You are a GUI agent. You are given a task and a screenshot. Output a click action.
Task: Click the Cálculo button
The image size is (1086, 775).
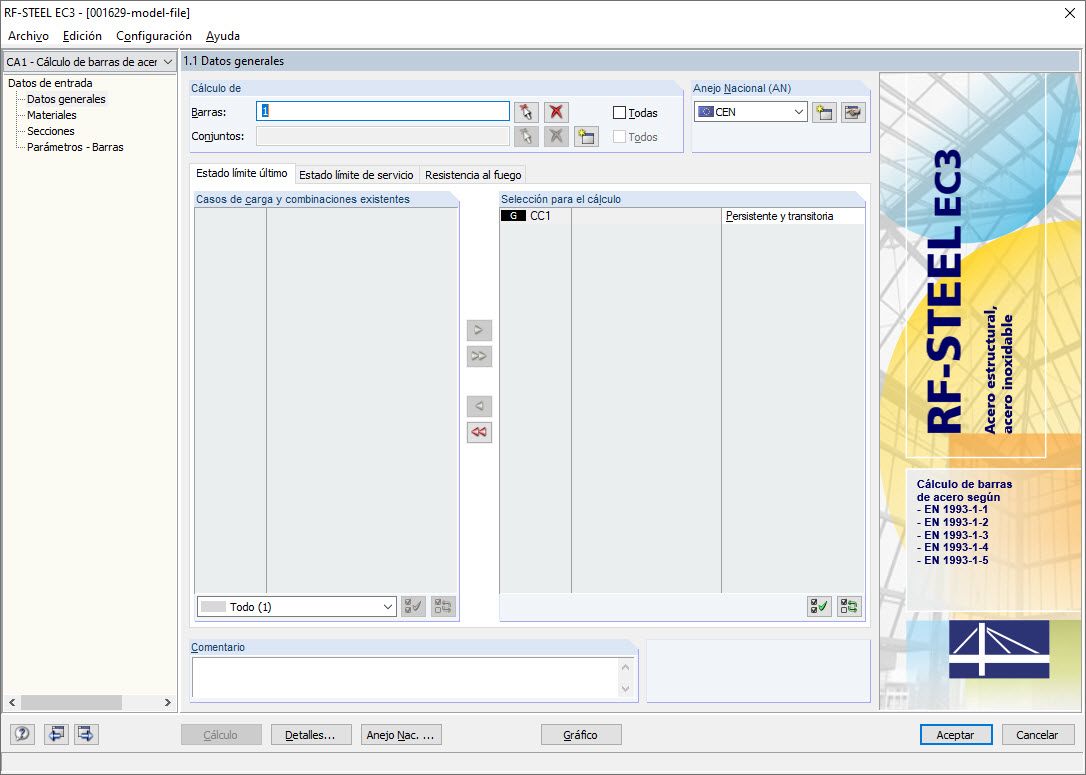(221, 735)
